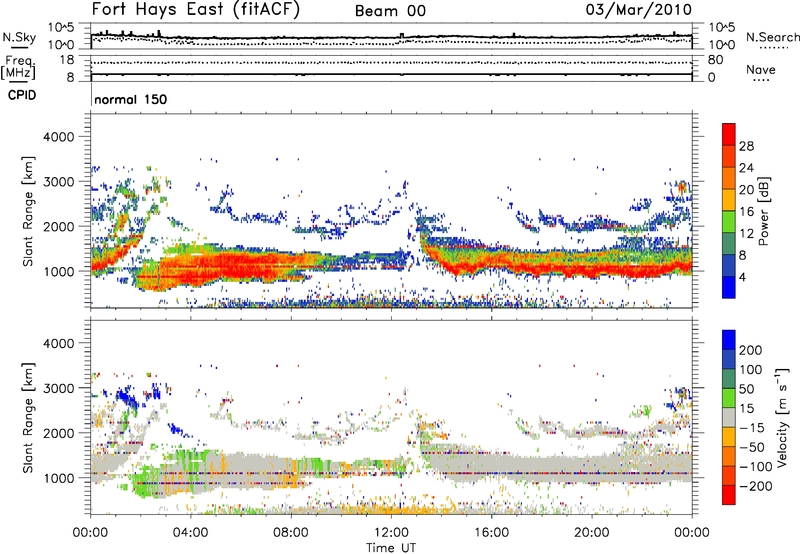Click the "3000" tick of the velocity panel
This screenshot has width=800, height=554.
click(59, 388)
